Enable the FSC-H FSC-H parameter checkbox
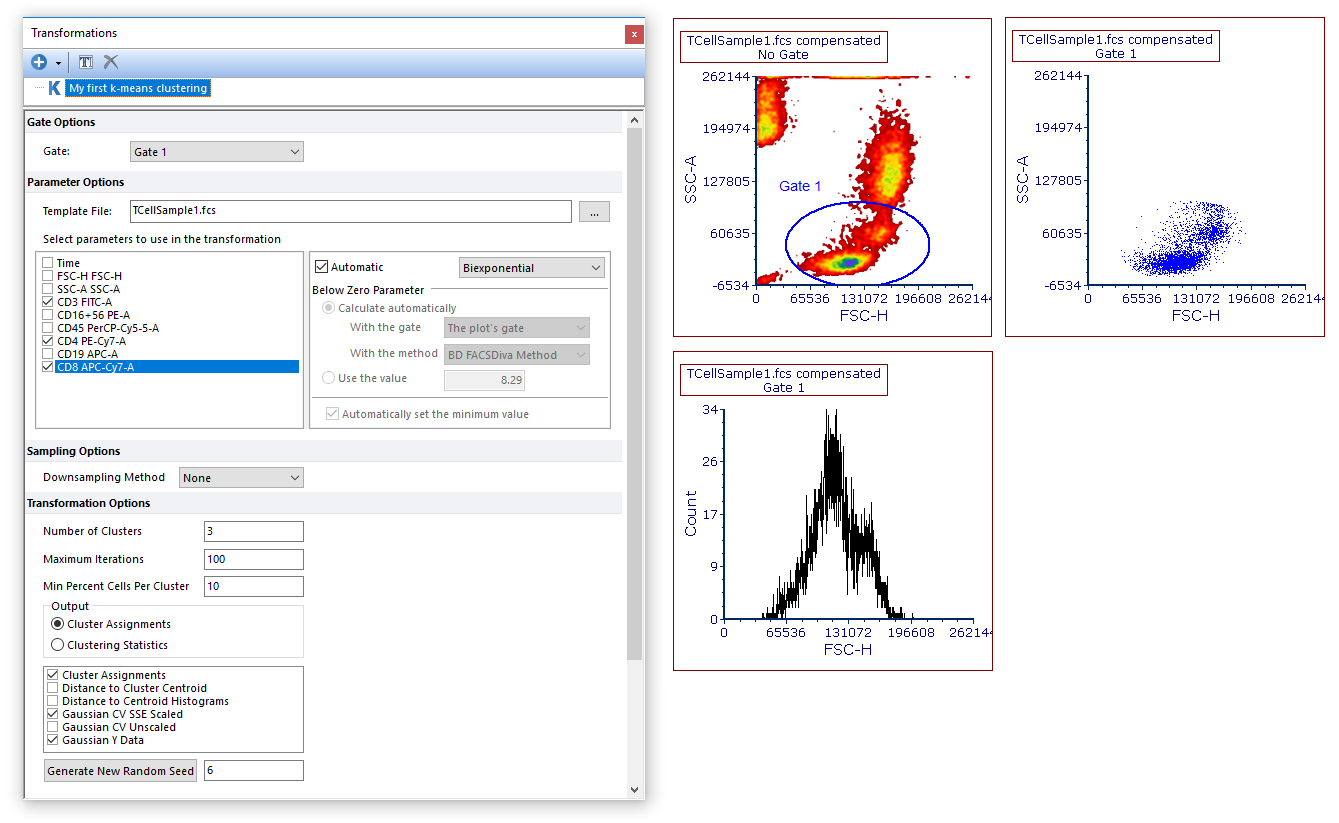1339x823 pixels. tap(48, 276)
